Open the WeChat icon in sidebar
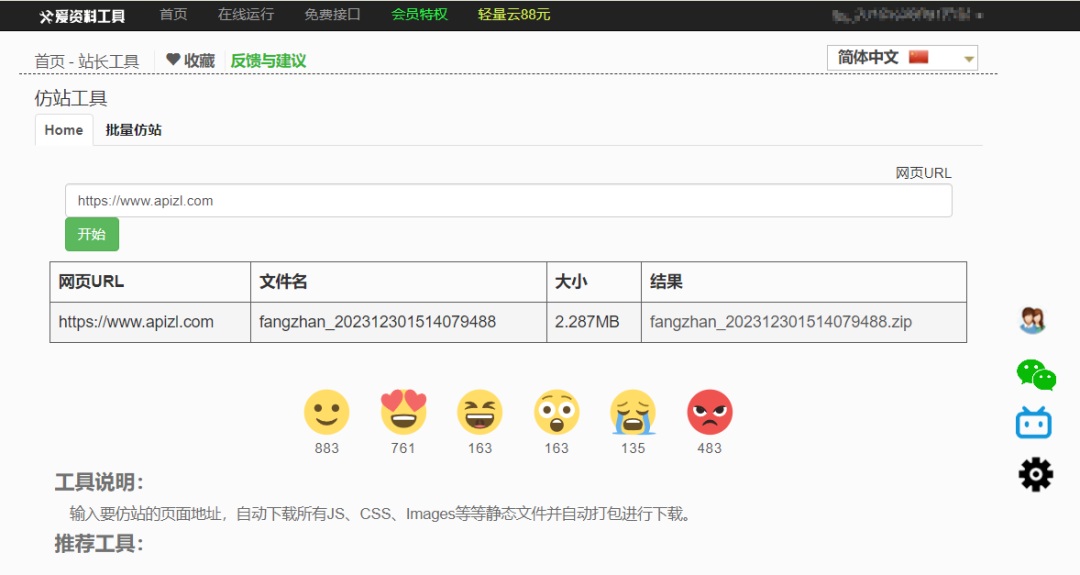Screen dimensions: 1080x575 (x=1035, y=374)
